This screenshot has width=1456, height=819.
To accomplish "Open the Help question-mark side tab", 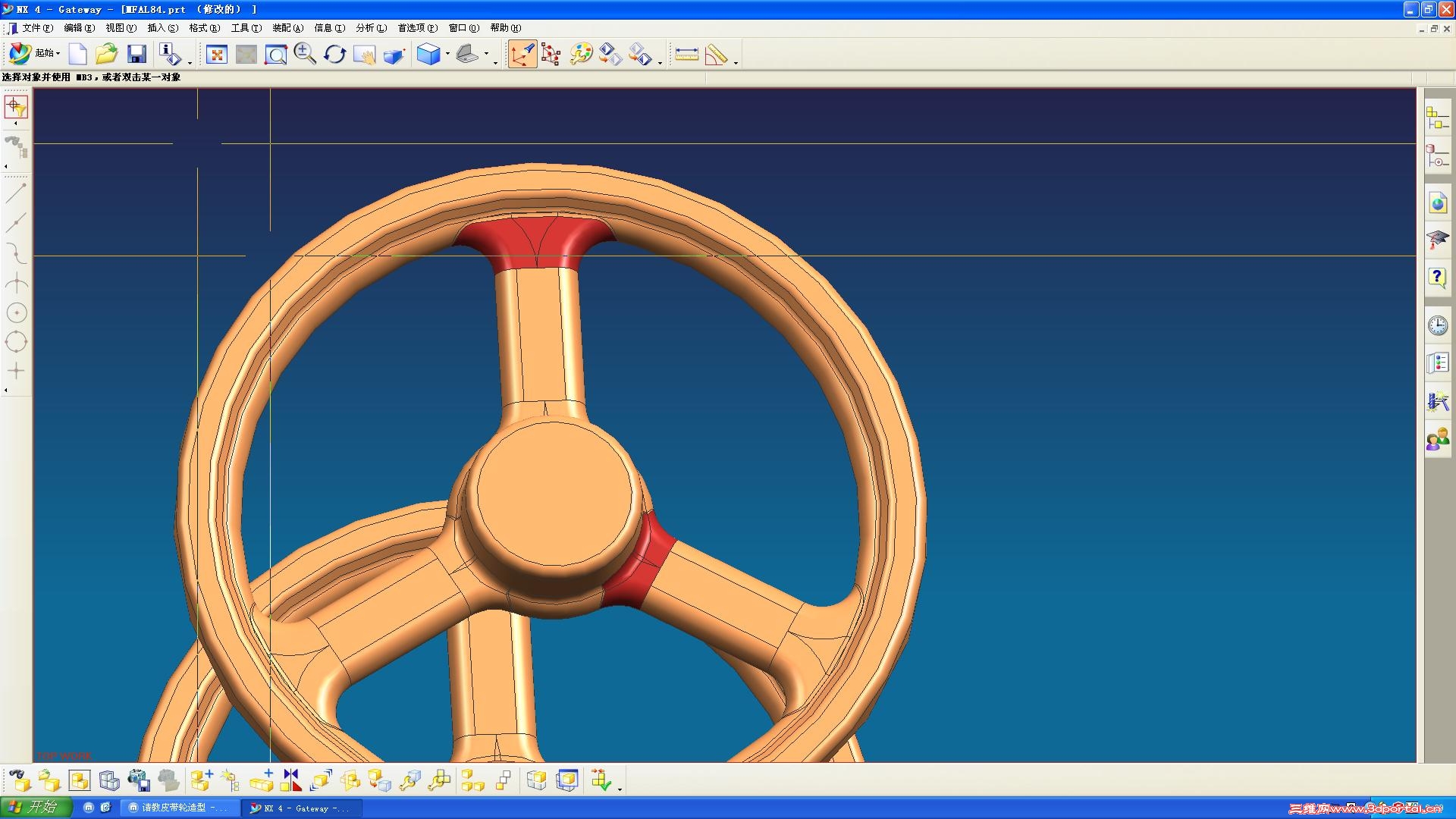I will tap(1437, 278).
